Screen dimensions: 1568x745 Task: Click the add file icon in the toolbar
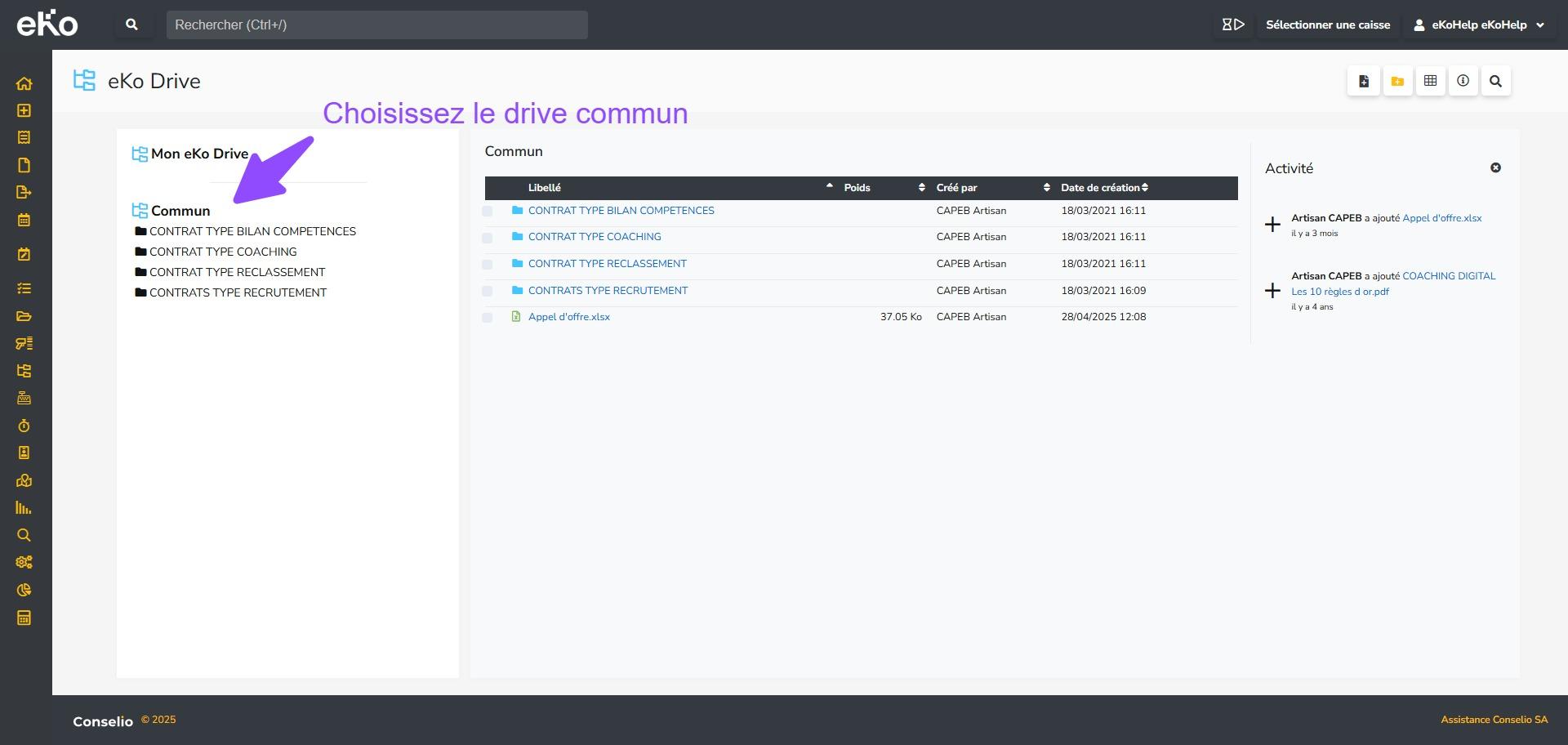[x=1363, y=81]
